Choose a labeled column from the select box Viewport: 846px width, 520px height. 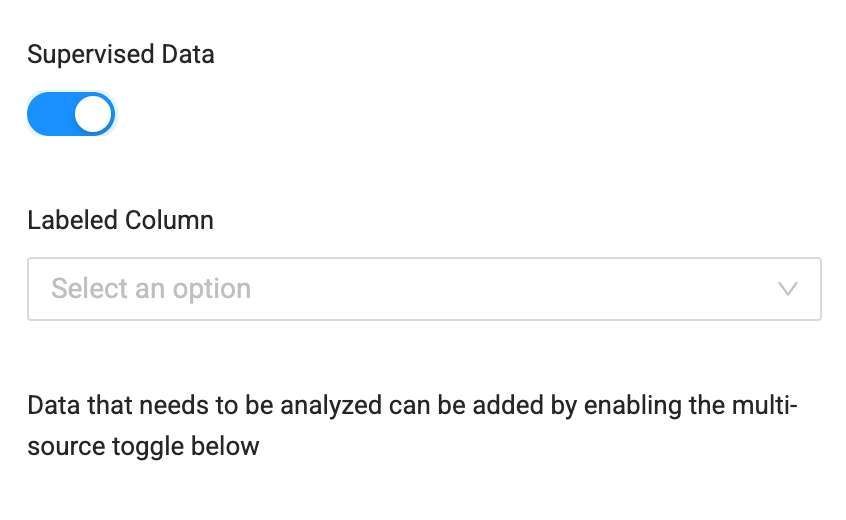[424, 289]
